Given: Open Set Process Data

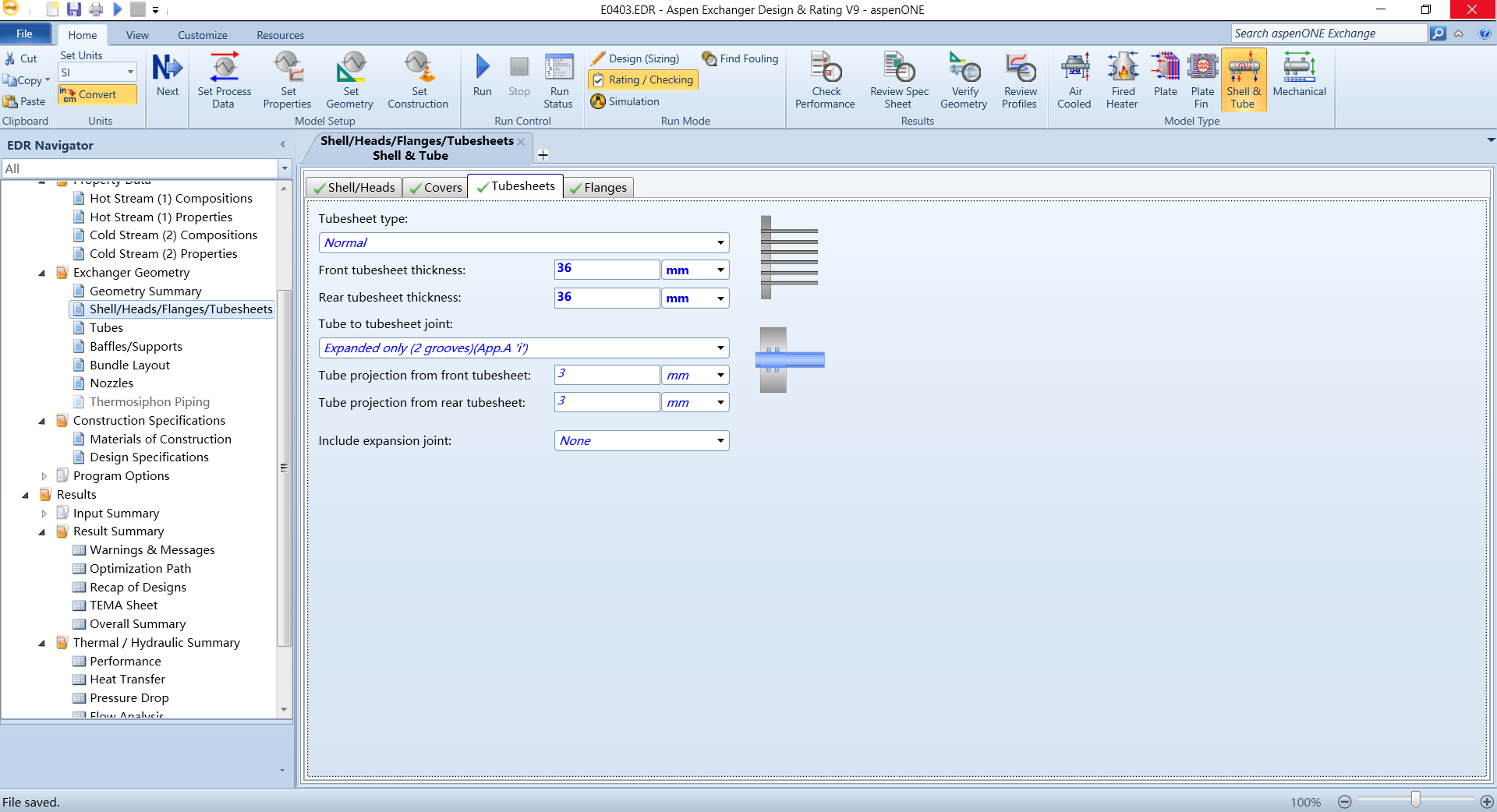Looking at the screenshot, I should point(225,81).
